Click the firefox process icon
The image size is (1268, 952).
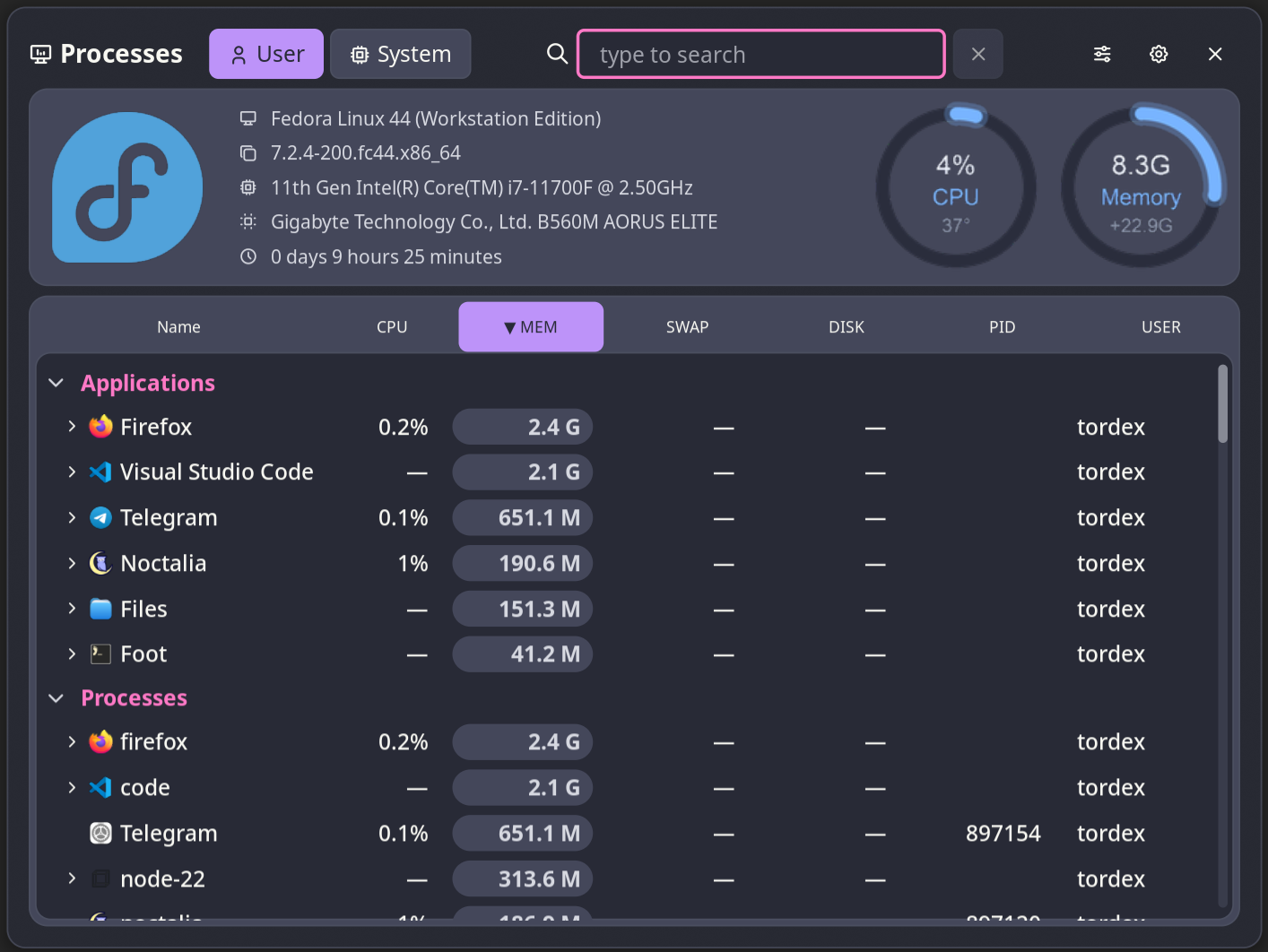[100, 741]
